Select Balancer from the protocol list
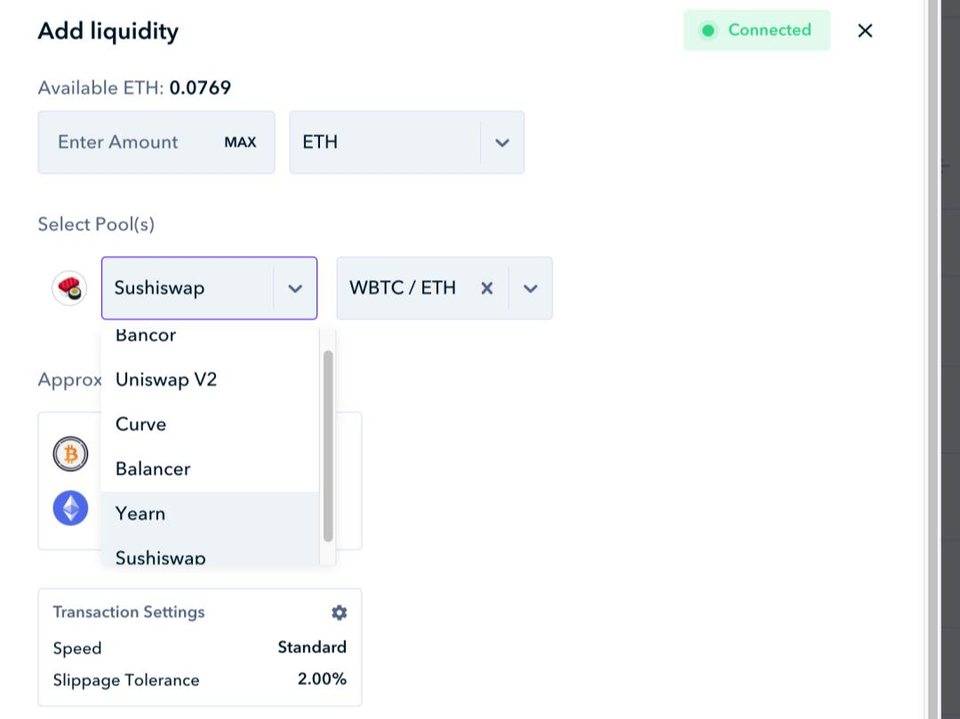Viewport: 960px width, 719px height. click(x=153, y=469)
